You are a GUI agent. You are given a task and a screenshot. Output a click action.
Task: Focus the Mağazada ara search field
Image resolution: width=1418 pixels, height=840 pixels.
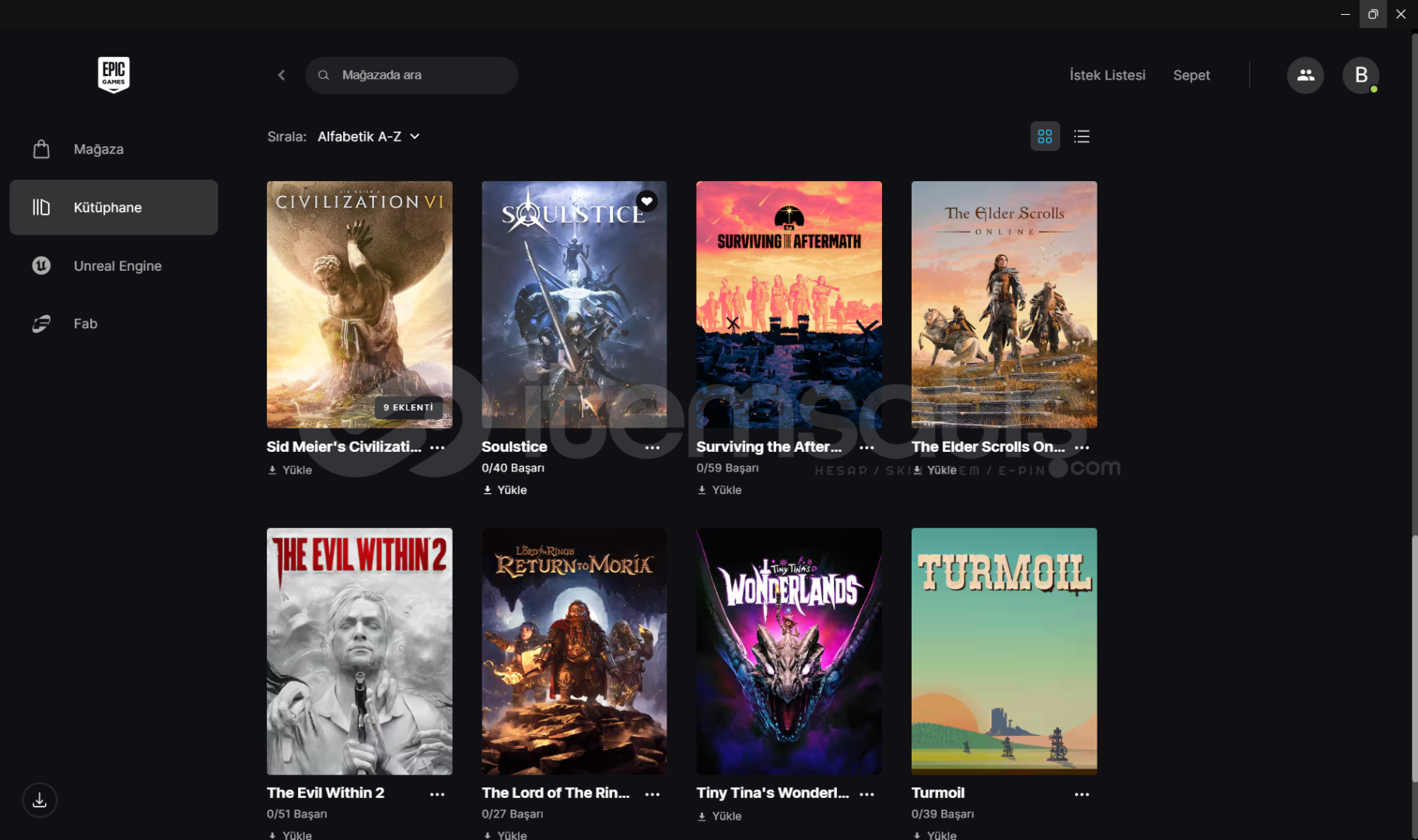tap(411, 75)
